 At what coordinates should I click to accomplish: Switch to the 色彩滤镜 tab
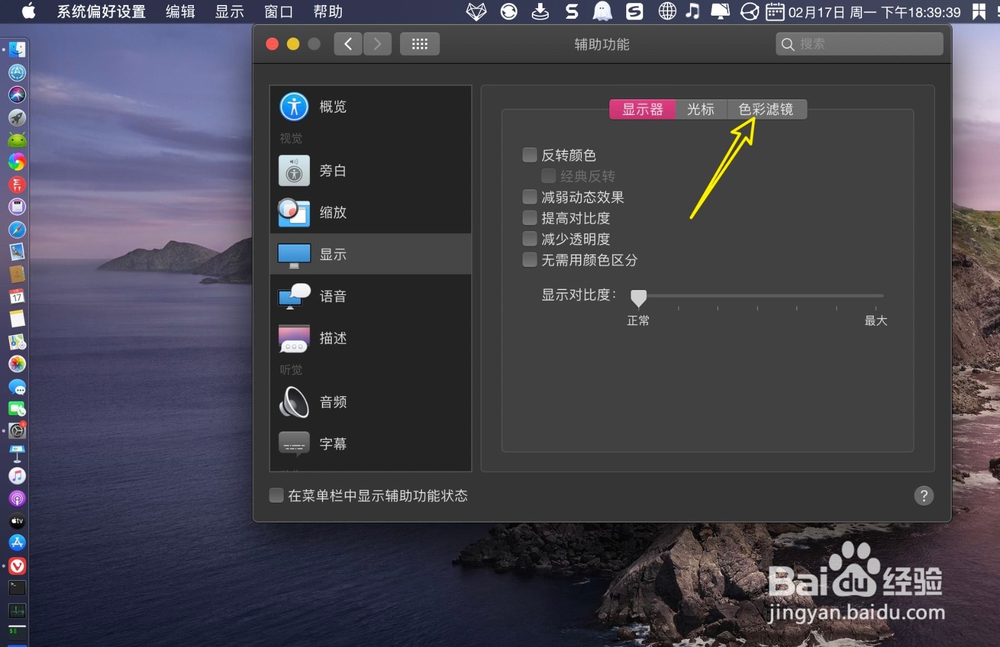point(767,109)
